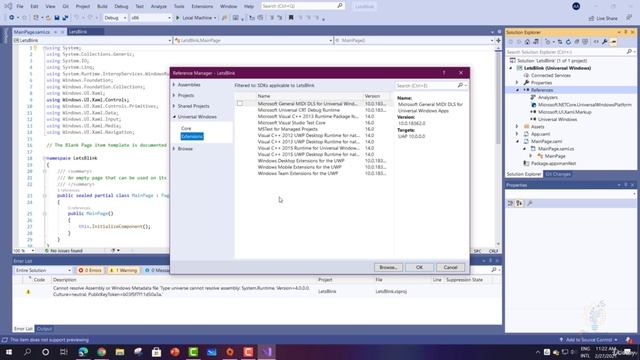Click Save icon in toolbar
The image size is (640, 360).
tap(57, 18)
